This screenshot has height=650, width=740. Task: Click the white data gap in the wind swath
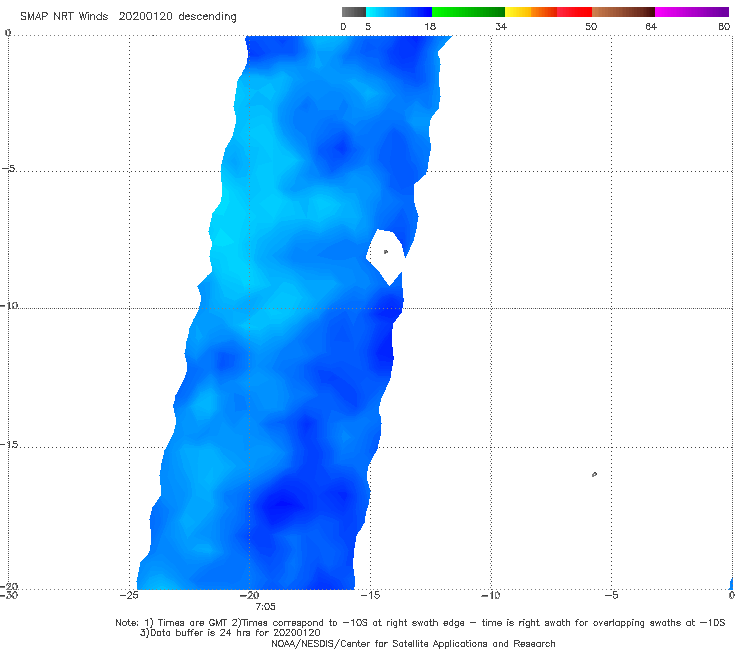coord(386,257)
